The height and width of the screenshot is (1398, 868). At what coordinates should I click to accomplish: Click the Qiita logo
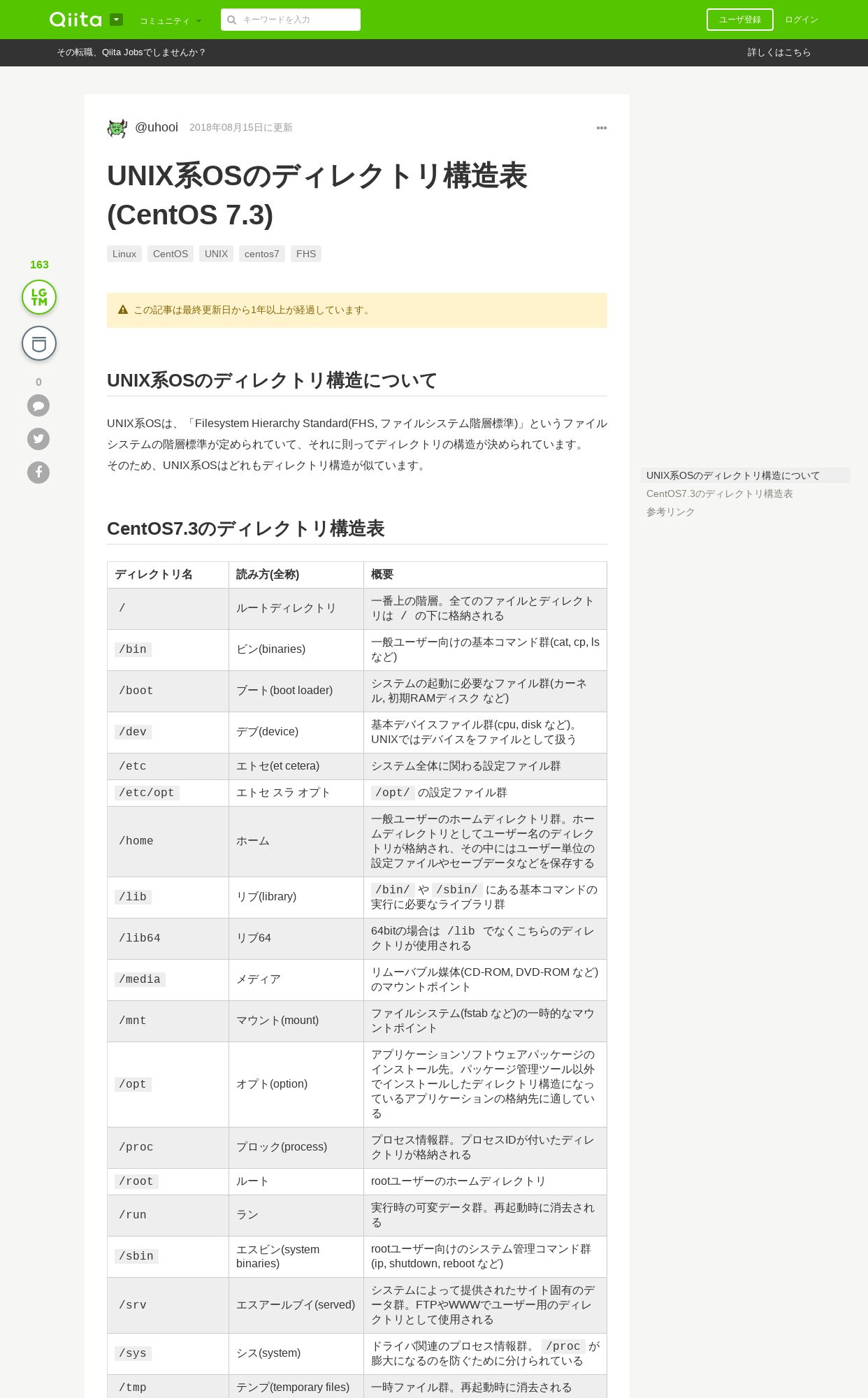(75, 20)
